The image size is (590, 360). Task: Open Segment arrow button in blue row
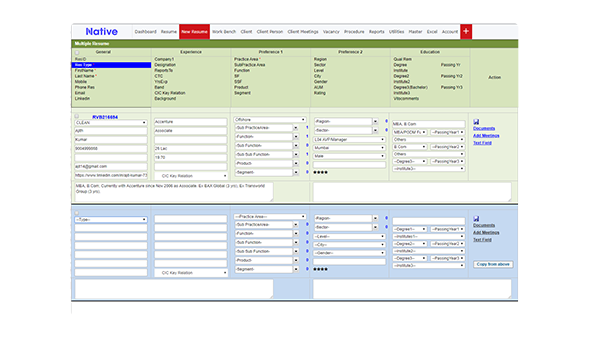(296, 269)
